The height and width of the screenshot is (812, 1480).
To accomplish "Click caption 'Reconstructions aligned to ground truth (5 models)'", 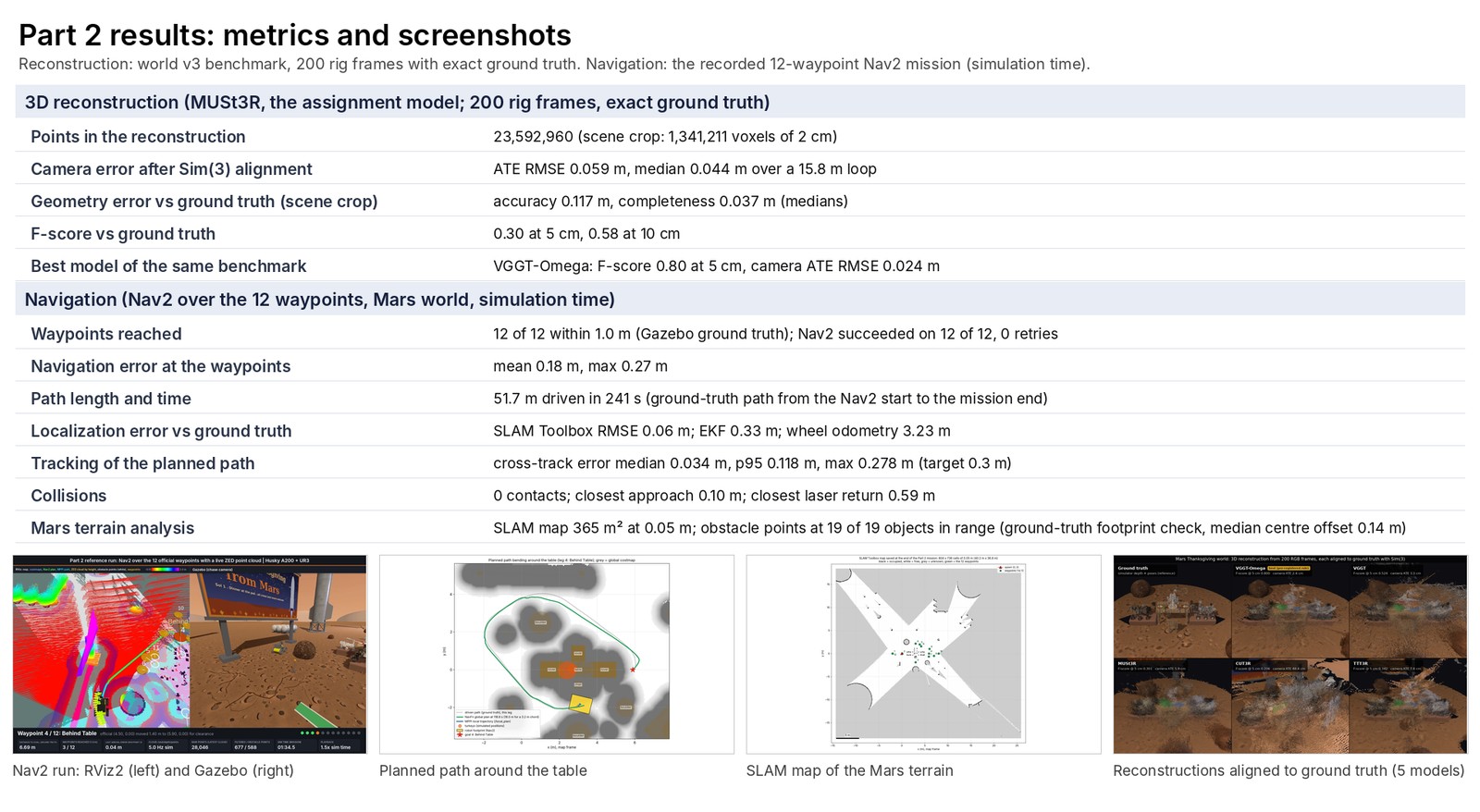I will (1289, 770).
